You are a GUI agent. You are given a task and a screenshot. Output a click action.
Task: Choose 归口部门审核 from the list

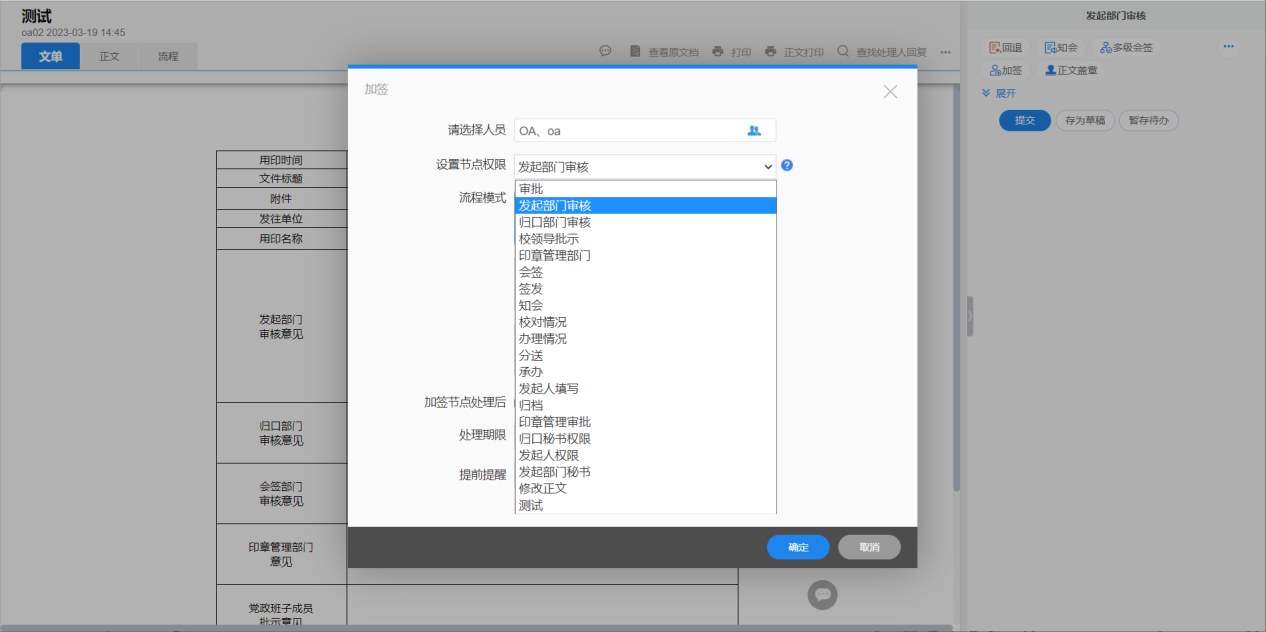pyautogui.click(x=645, y=222)
